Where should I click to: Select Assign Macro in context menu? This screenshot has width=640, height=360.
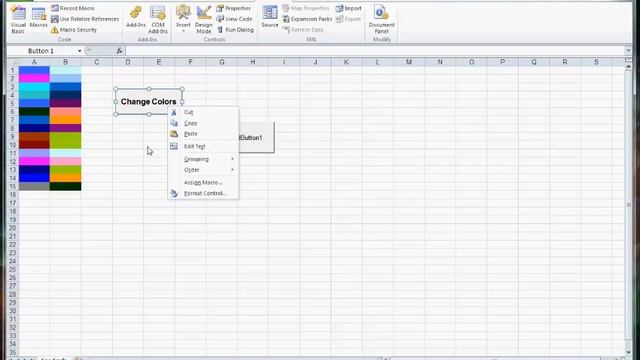pyautogui.click(x=203, y=182)
